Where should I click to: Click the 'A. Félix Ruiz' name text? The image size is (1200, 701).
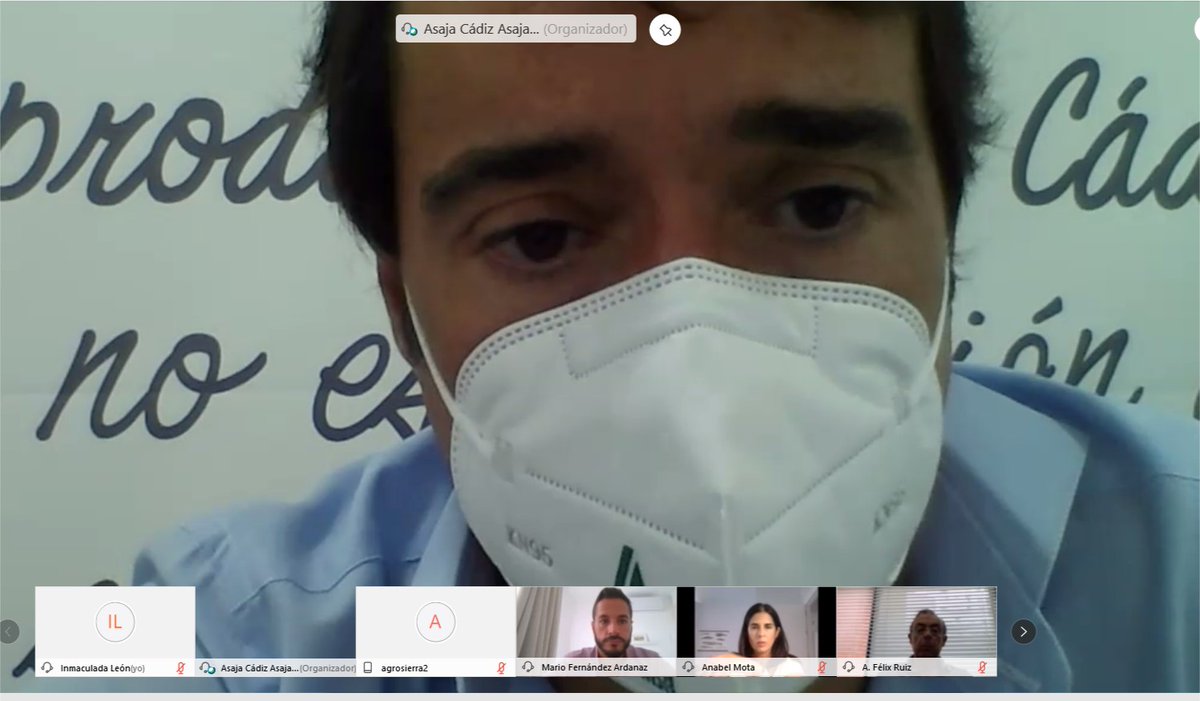click(x=888, y=668)
